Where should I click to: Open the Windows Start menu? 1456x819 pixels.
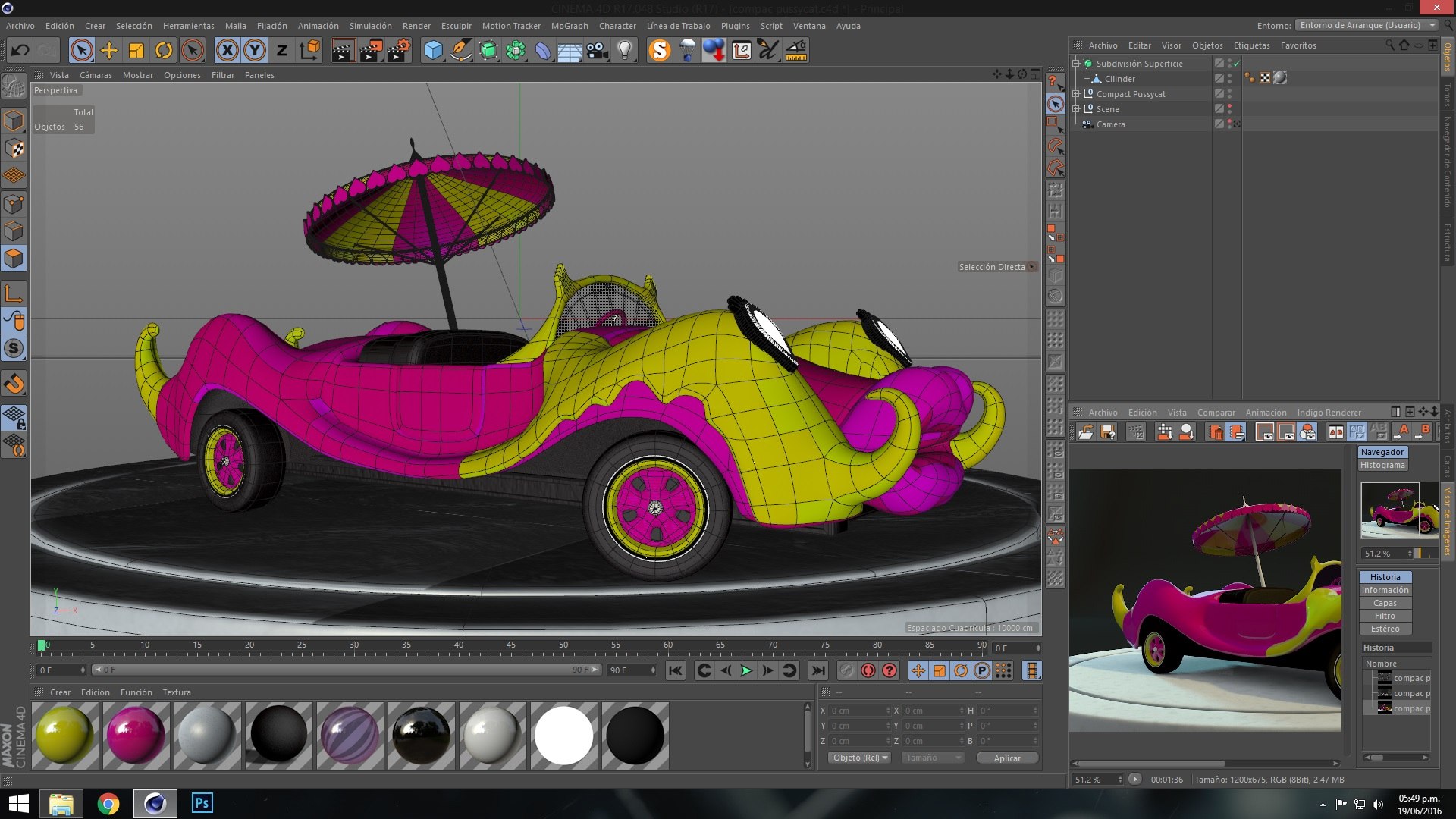click(x=18, y=804)
